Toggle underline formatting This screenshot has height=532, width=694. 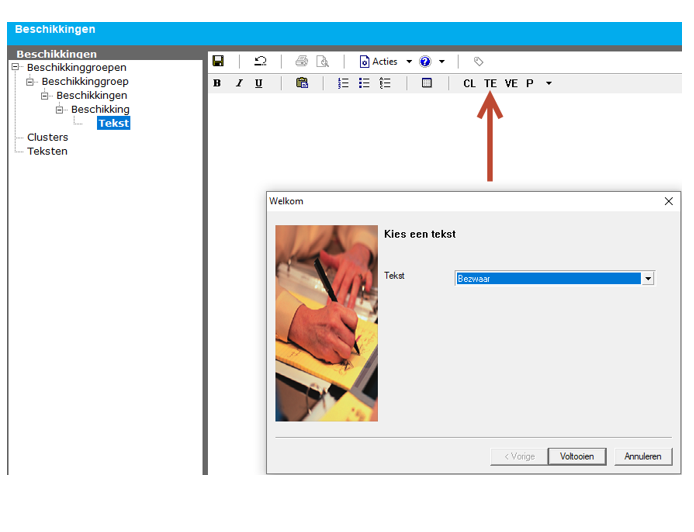point(259,83)
